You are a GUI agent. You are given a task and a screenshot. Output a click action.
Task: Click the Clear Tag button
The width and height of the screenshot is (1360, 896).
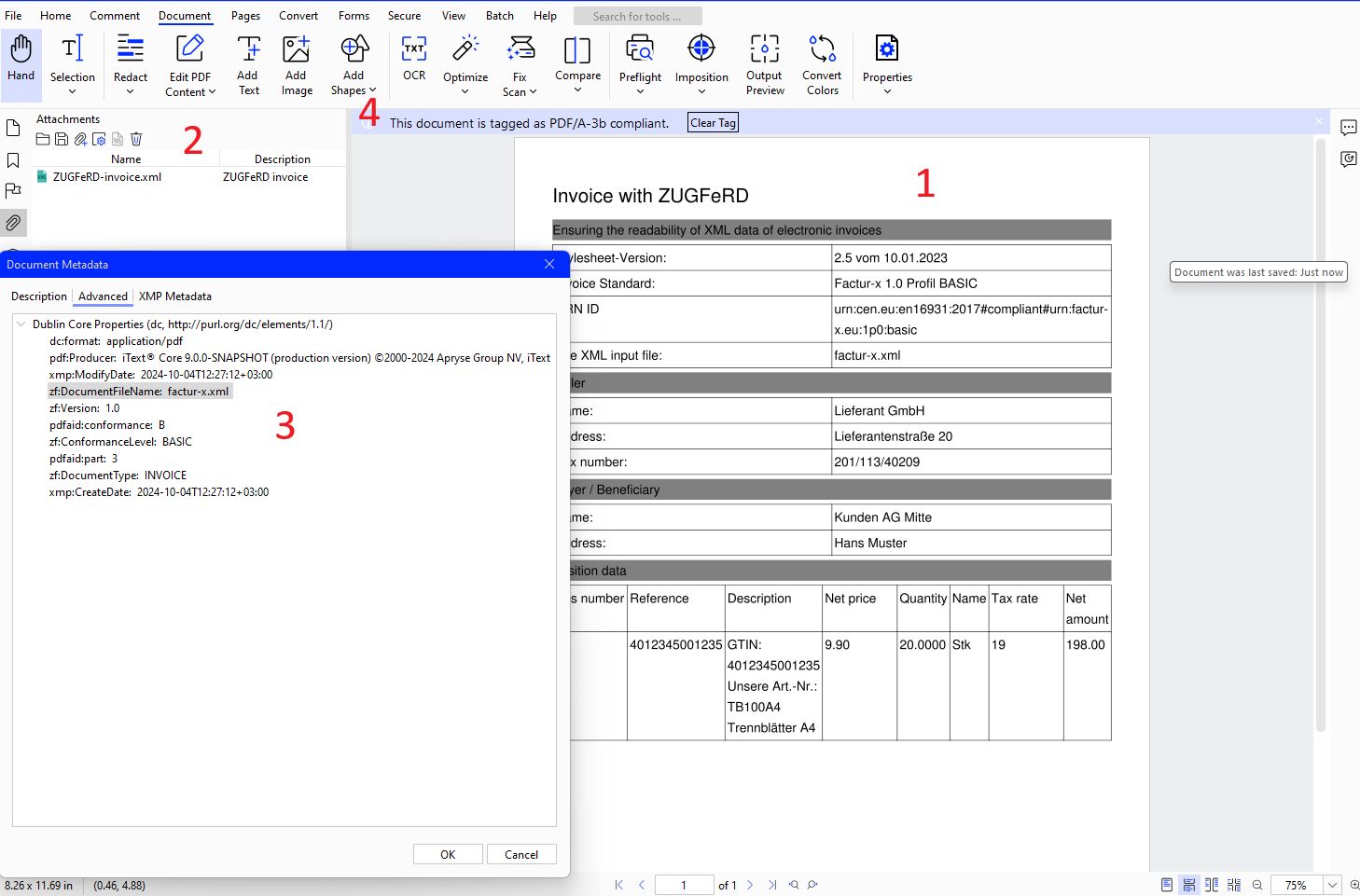click(x=714, y=122)
